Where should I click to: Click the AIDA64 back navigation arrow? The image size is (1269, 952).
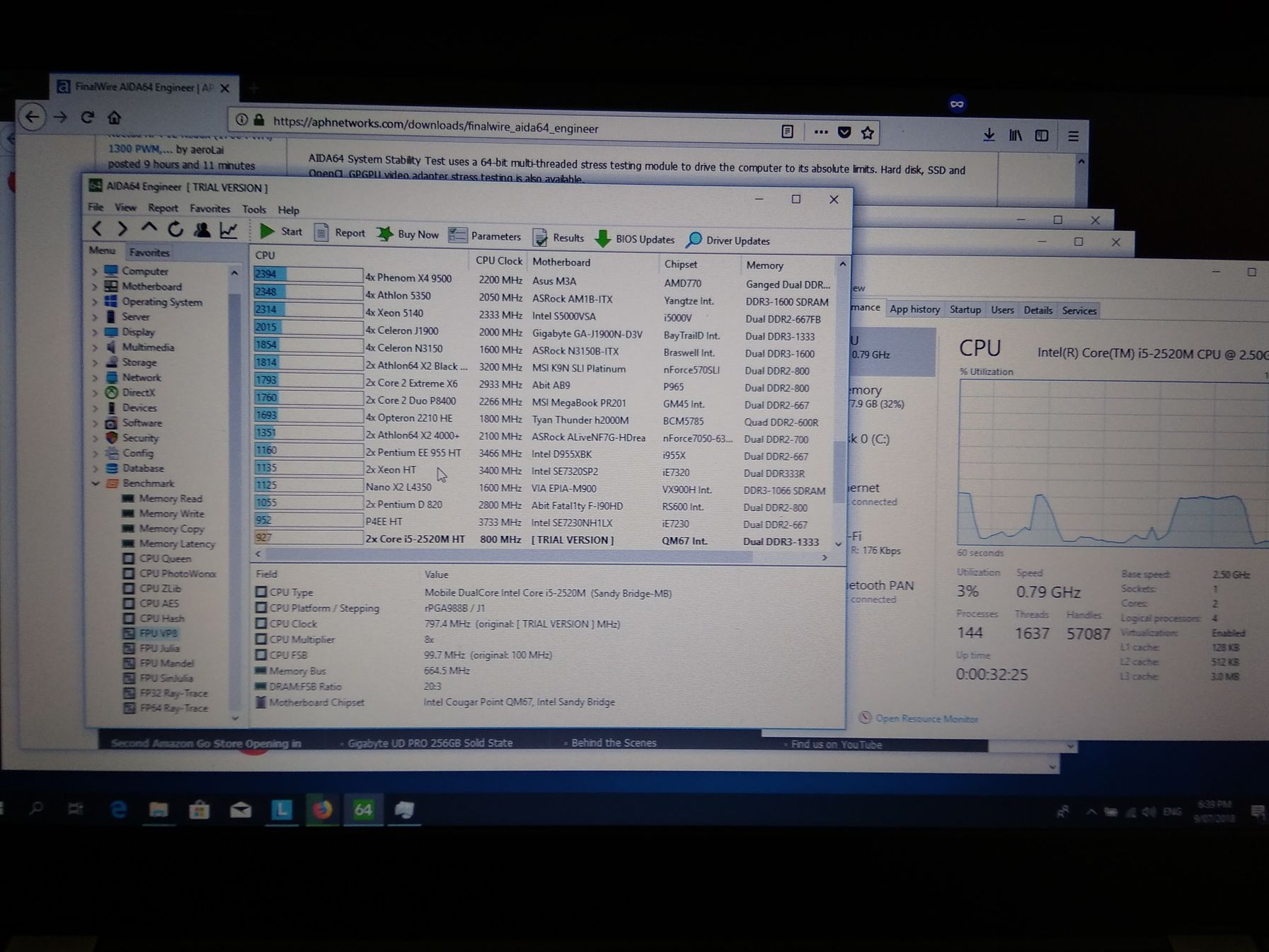coord(97,228)
